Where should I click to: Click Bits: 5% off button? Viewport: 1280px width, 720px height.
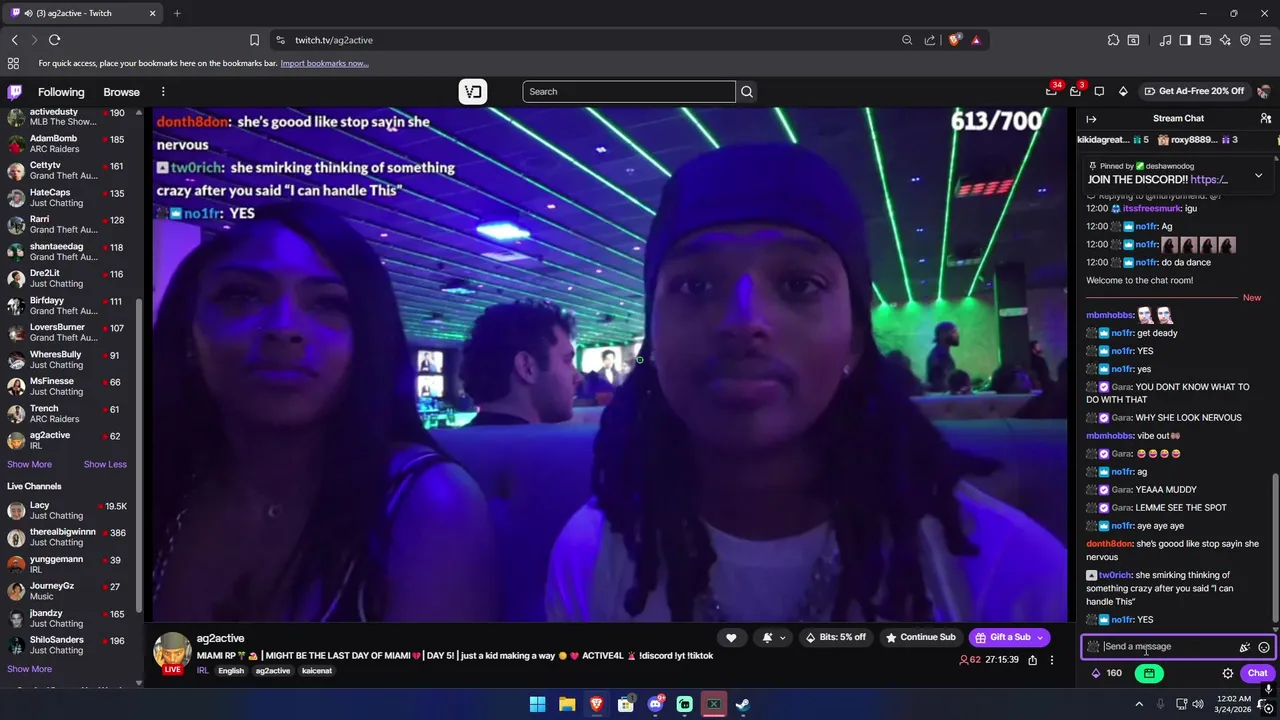pyautogui.click(x=835, y=638)
